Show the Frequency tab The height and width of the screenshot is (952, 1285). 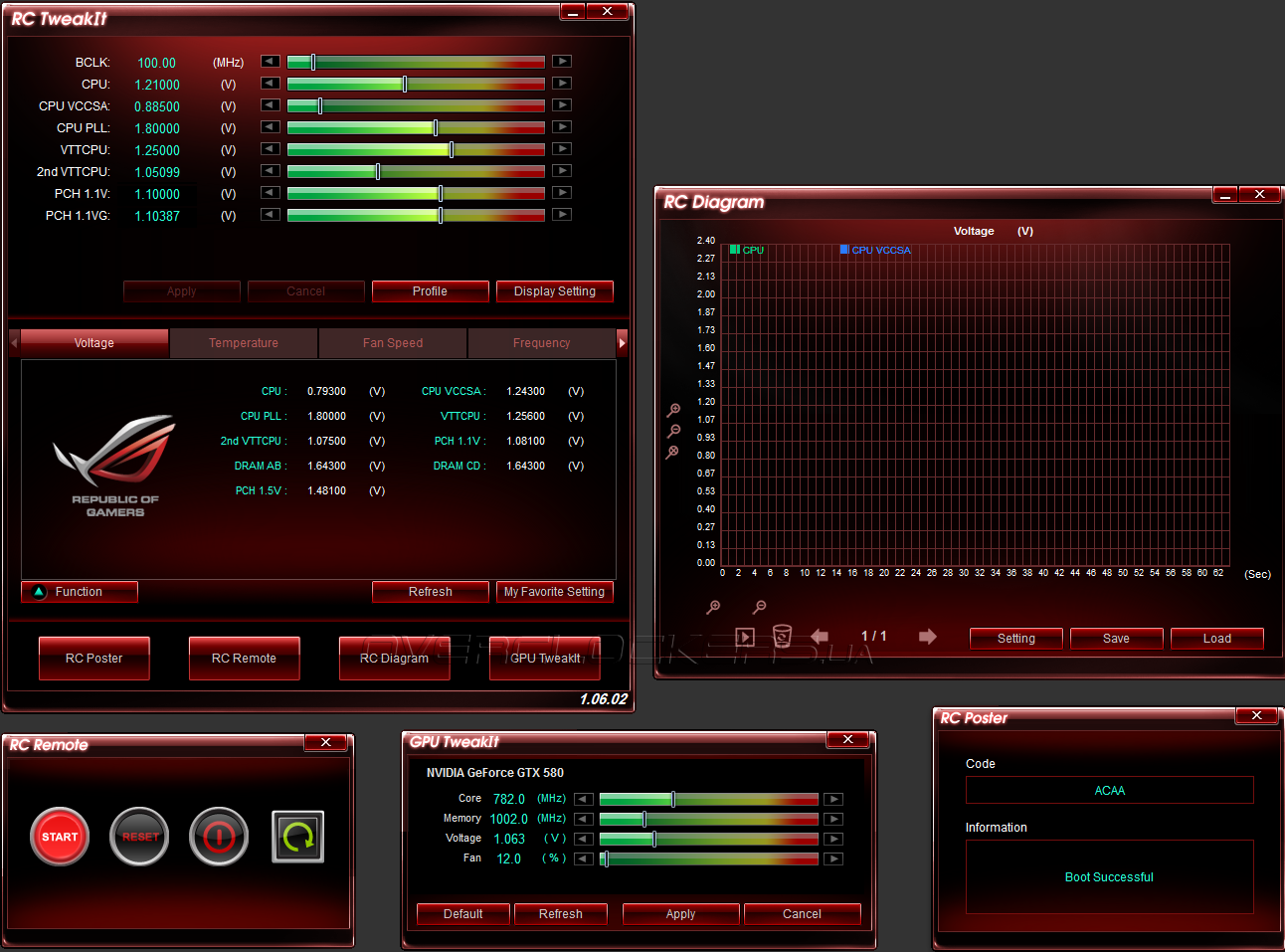[x=542, y=343]
